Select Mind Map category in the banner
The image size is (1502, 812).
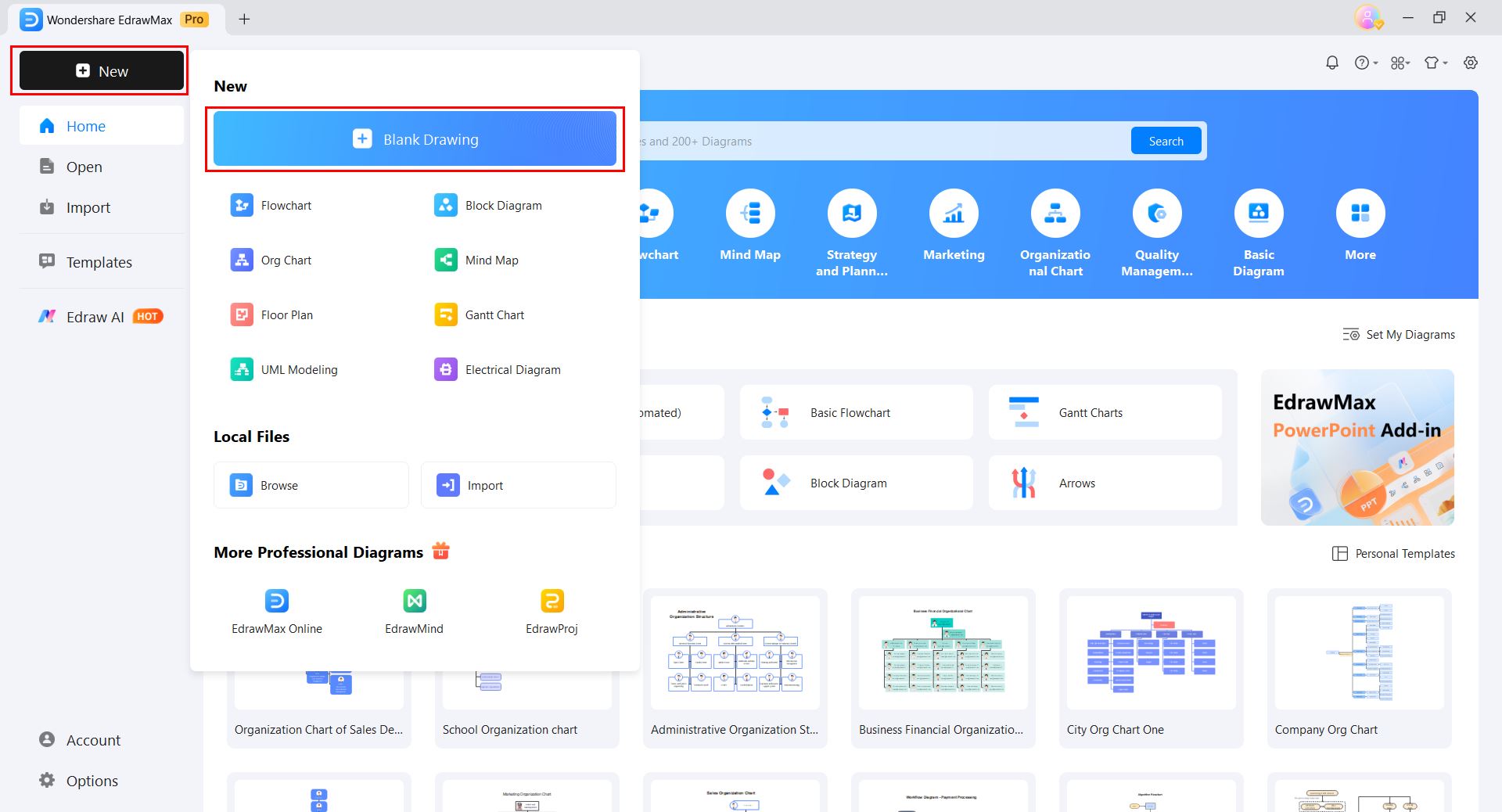[750, 225]
